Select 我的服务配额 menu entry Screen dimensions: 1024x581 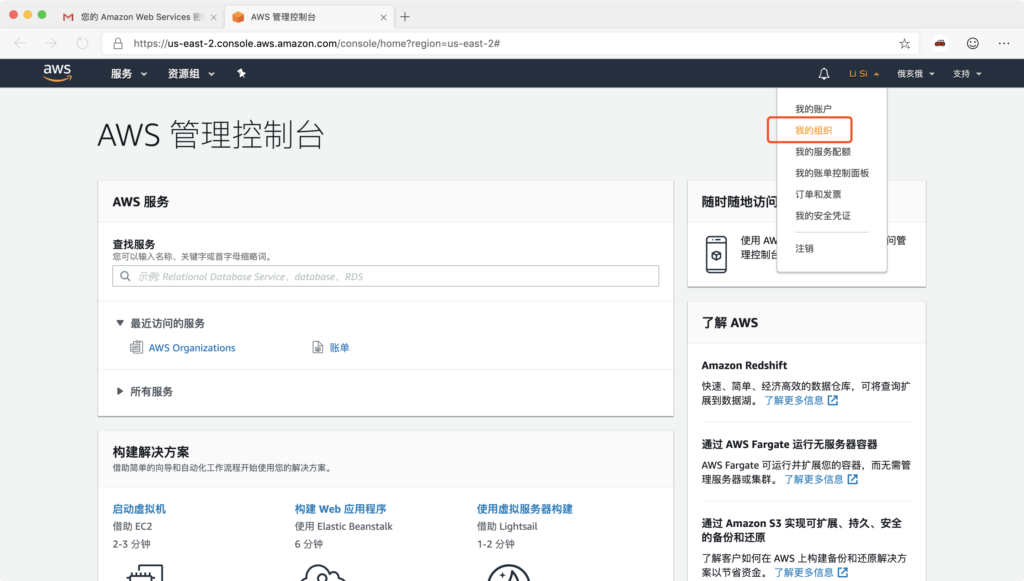click(x=822, y=151)
